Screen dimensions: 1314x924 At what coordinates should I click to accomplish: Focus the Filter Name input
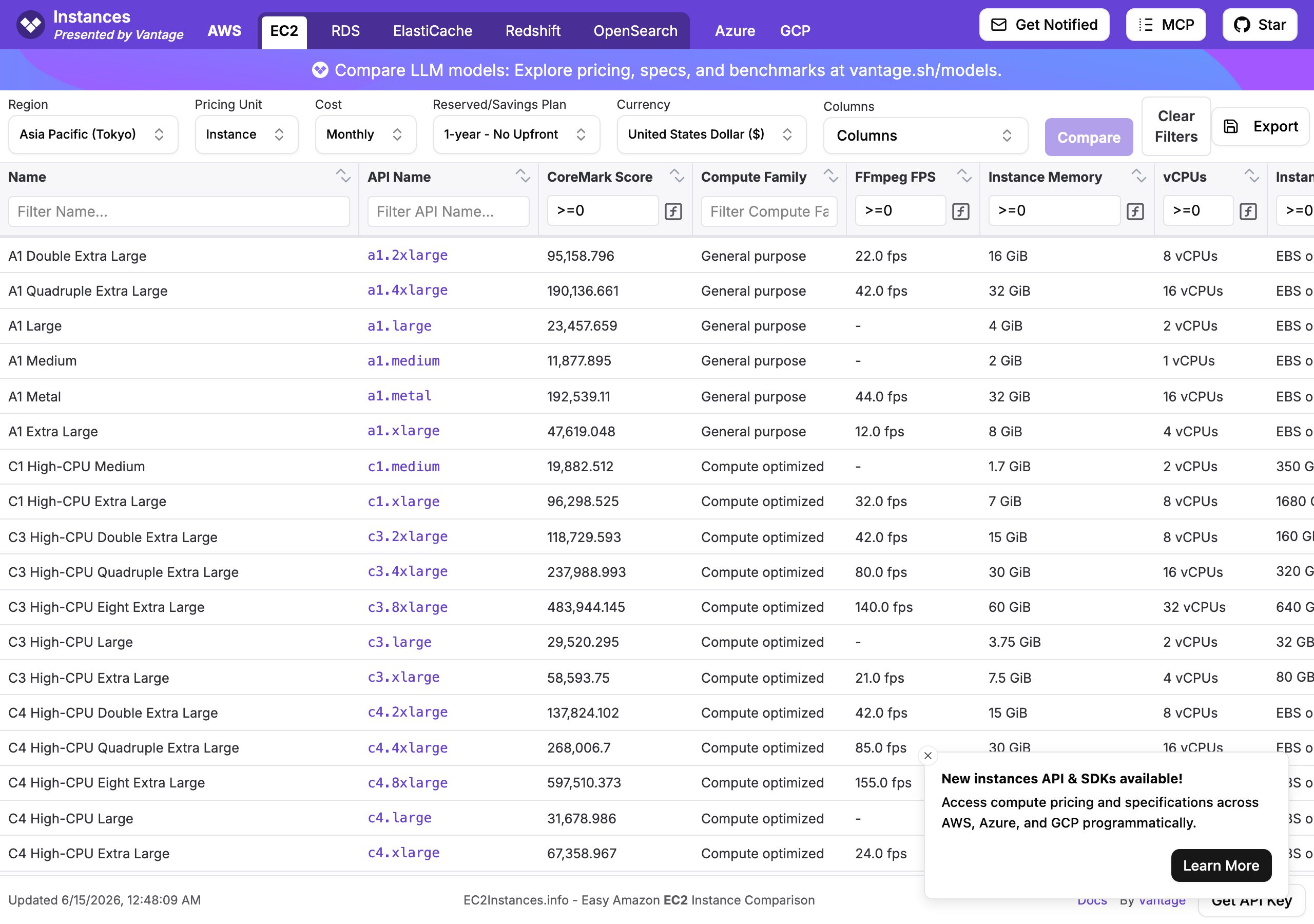[179, 212]
